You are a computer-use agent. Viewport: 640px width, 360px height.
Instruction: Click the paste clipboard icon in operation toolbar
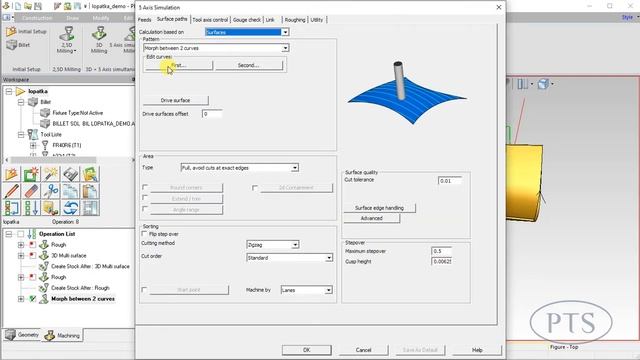point(90,191)
